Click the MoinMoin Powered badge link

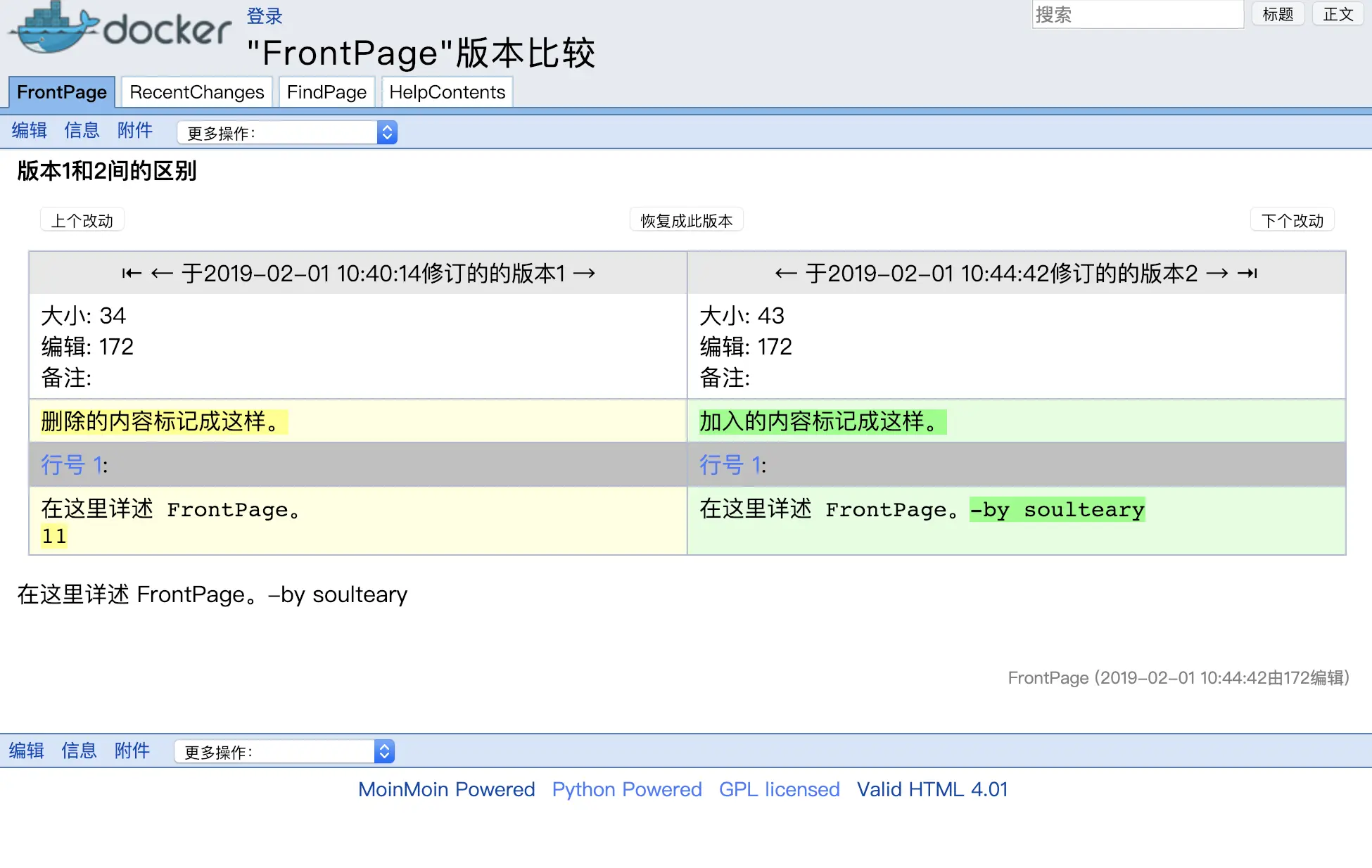click(446, 789)
